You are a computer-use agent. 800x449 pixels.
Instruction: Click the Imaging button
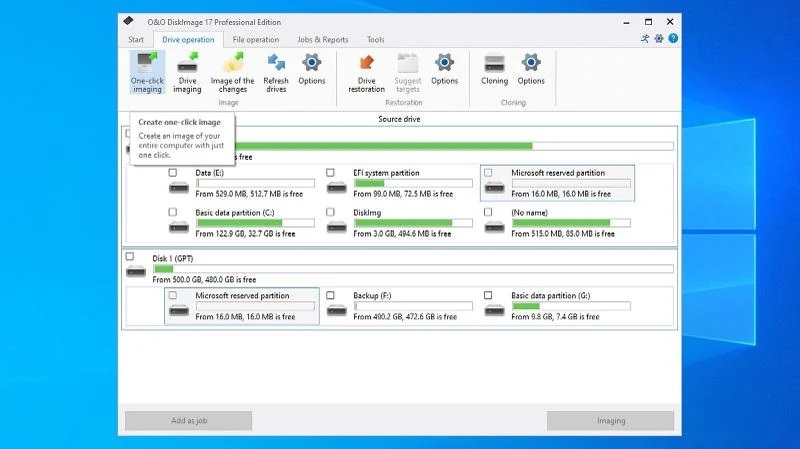coord(611,421)
